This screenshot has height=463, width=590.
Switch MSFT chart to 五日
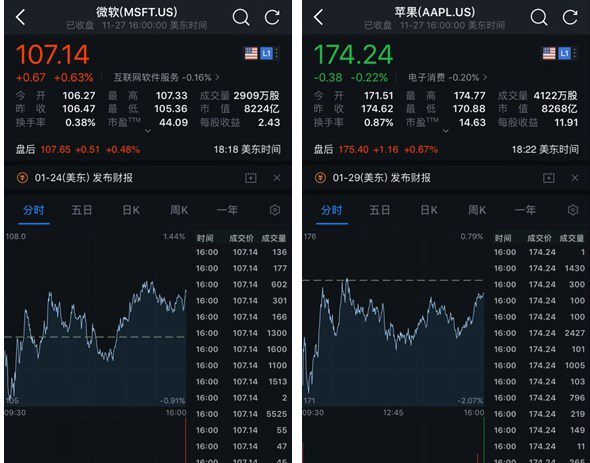[82, 210]
